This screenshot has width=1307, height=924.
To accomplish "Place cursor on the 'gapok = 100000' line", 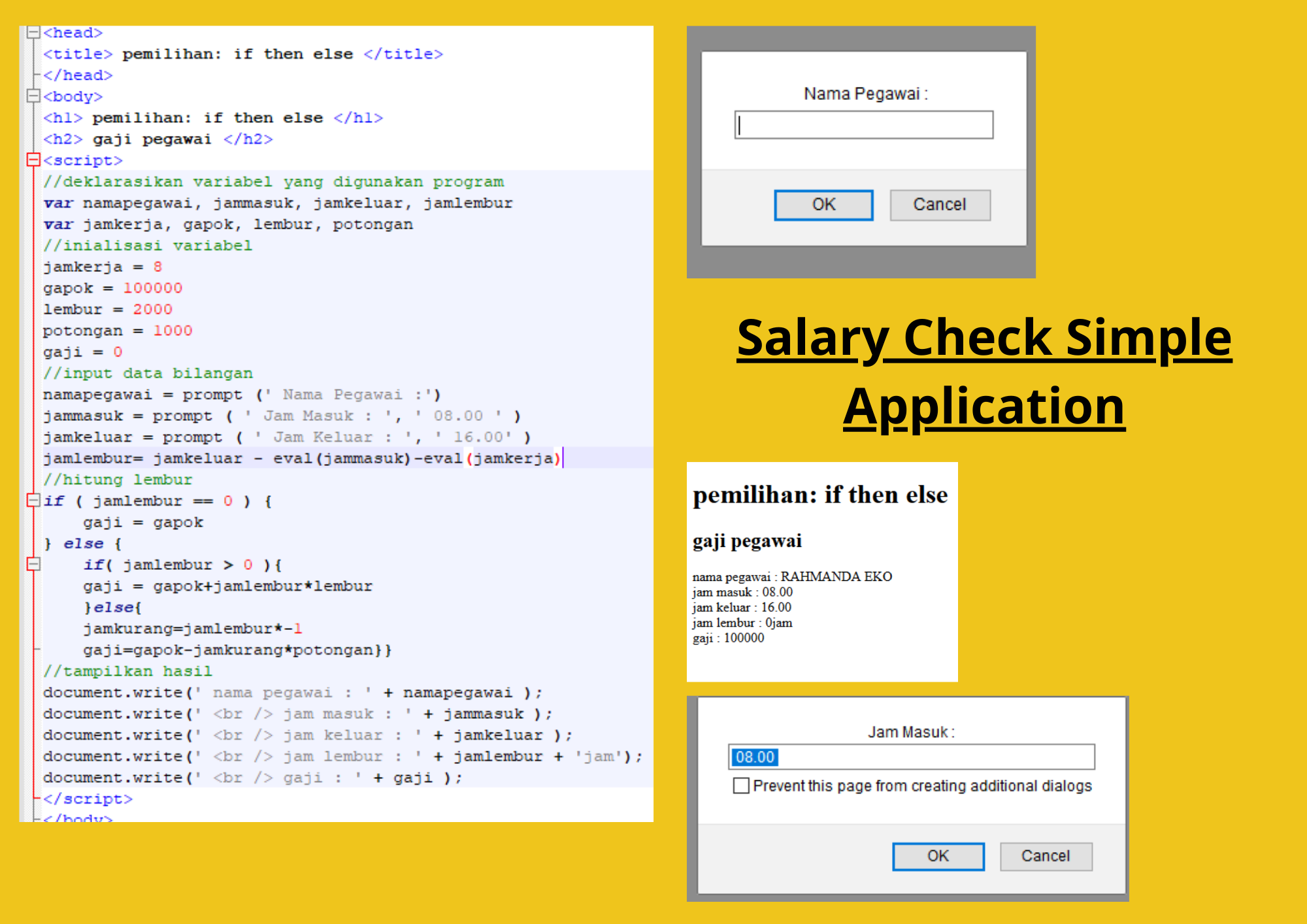I will [x=112, y=288].
